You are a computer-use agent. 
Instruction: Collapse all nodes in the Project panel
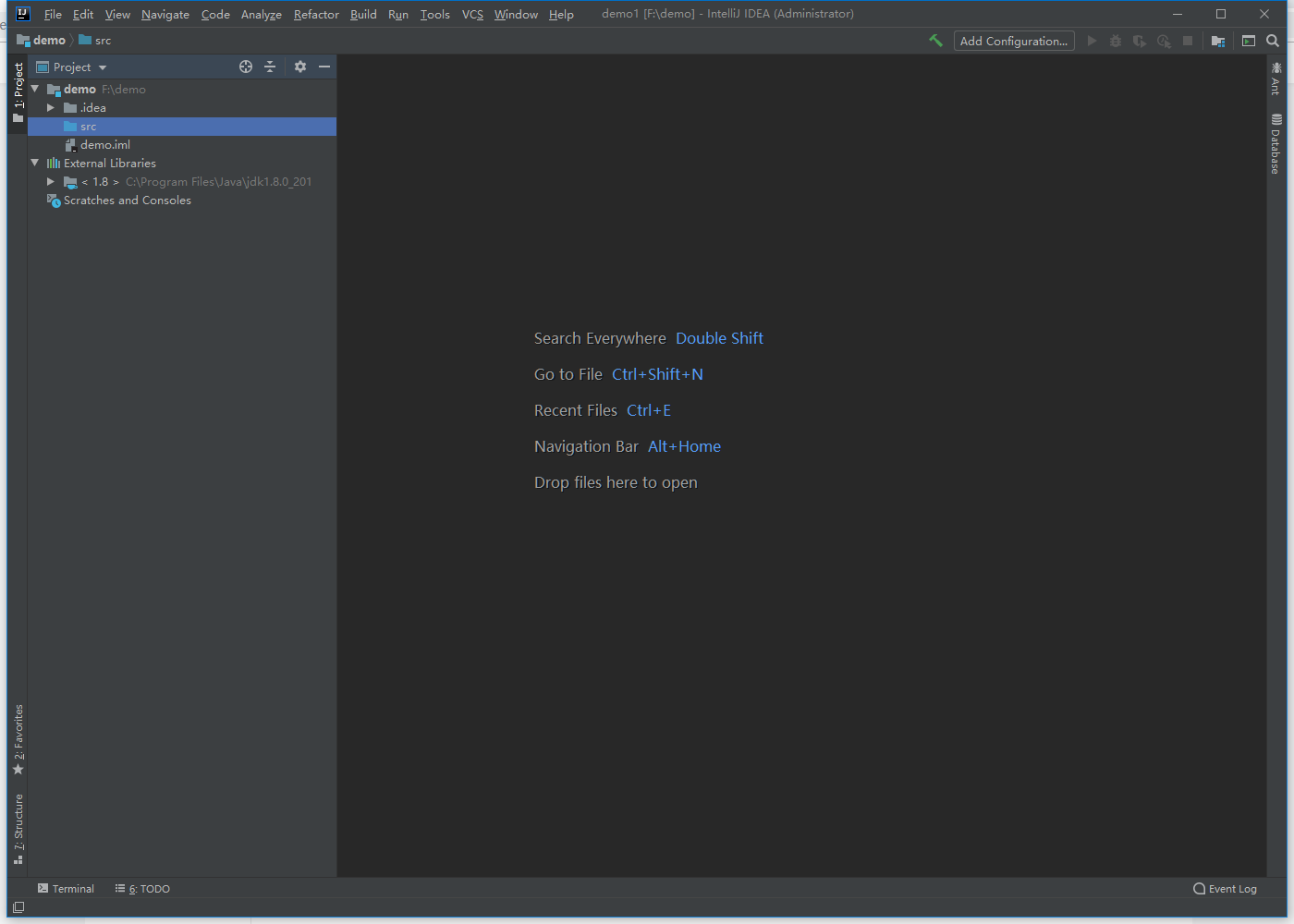(x=270, y=67)
